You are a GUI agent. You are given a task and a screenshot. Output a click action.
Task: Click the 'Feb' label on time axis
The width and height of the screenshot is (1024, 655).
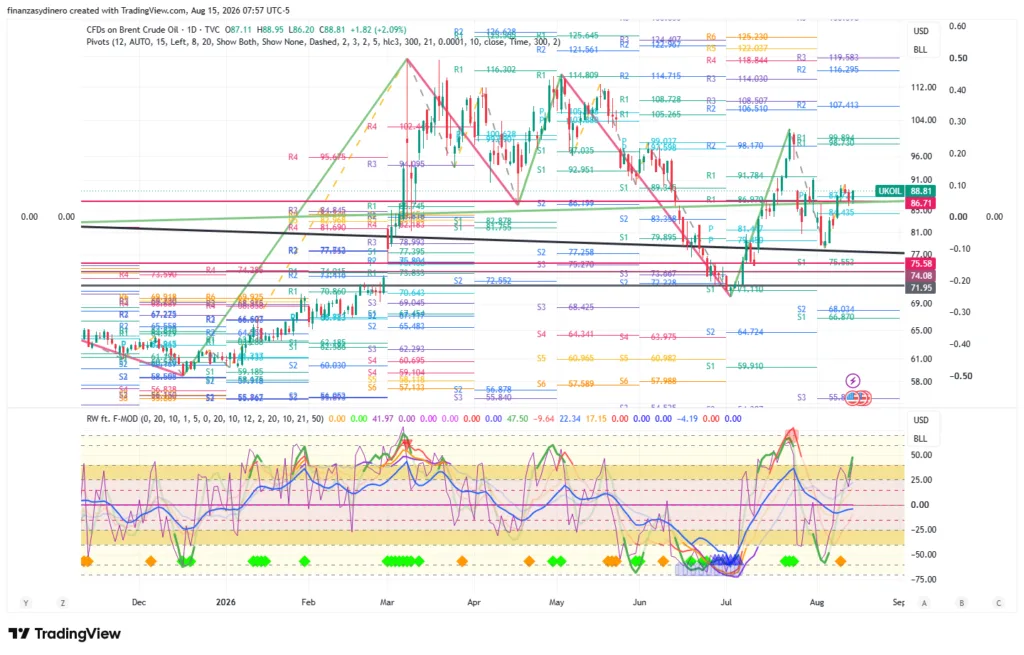coord(308,602)
